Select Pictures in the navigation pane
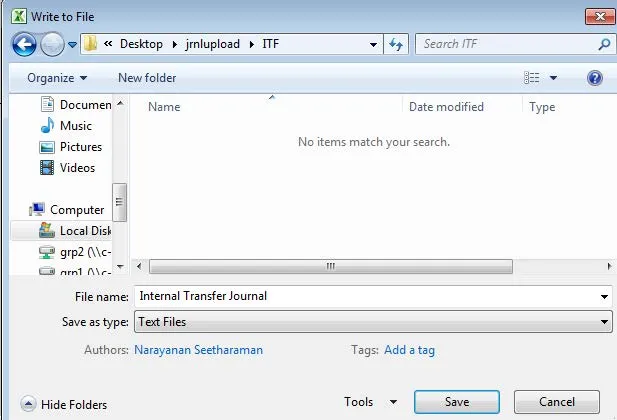This screenshot has height=420, width=617. tap(71, 147)
